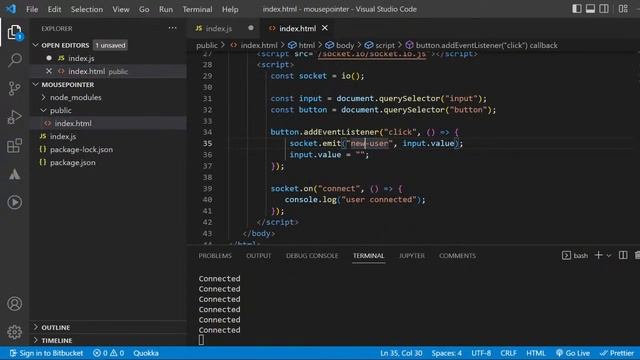640x360 pixels.
Task: Open Customize Layout icon
Action: pyautogui.click(x=623, y=9)
